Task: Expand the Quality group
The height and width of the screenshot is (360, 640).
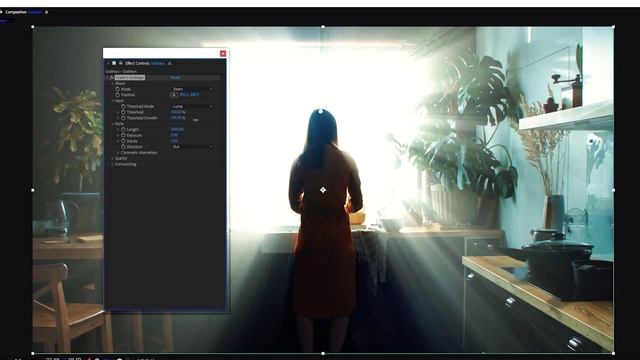Action: tap(113, 158)
